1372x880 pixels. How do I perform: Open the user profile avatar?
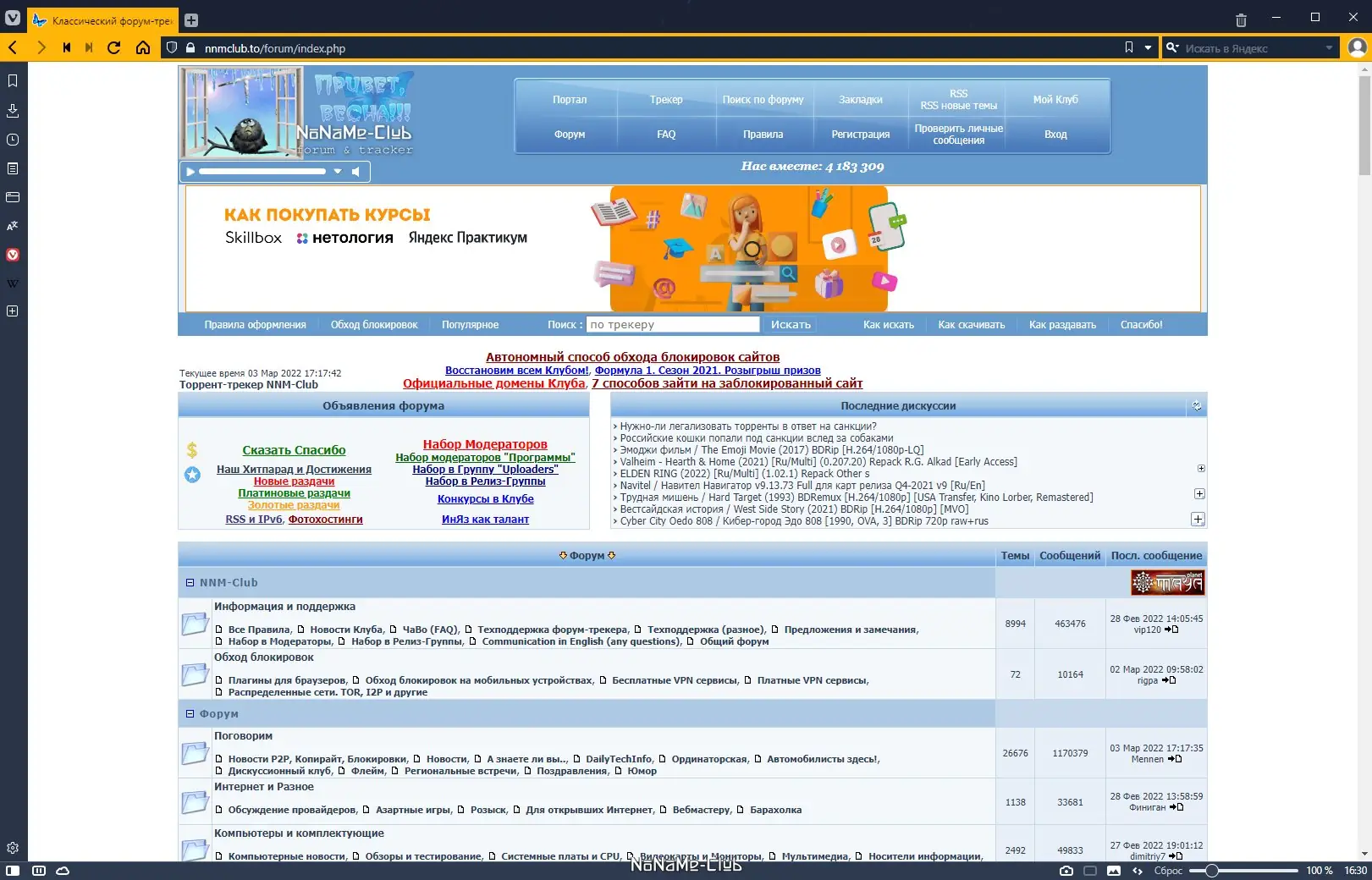coord(1357,48)
